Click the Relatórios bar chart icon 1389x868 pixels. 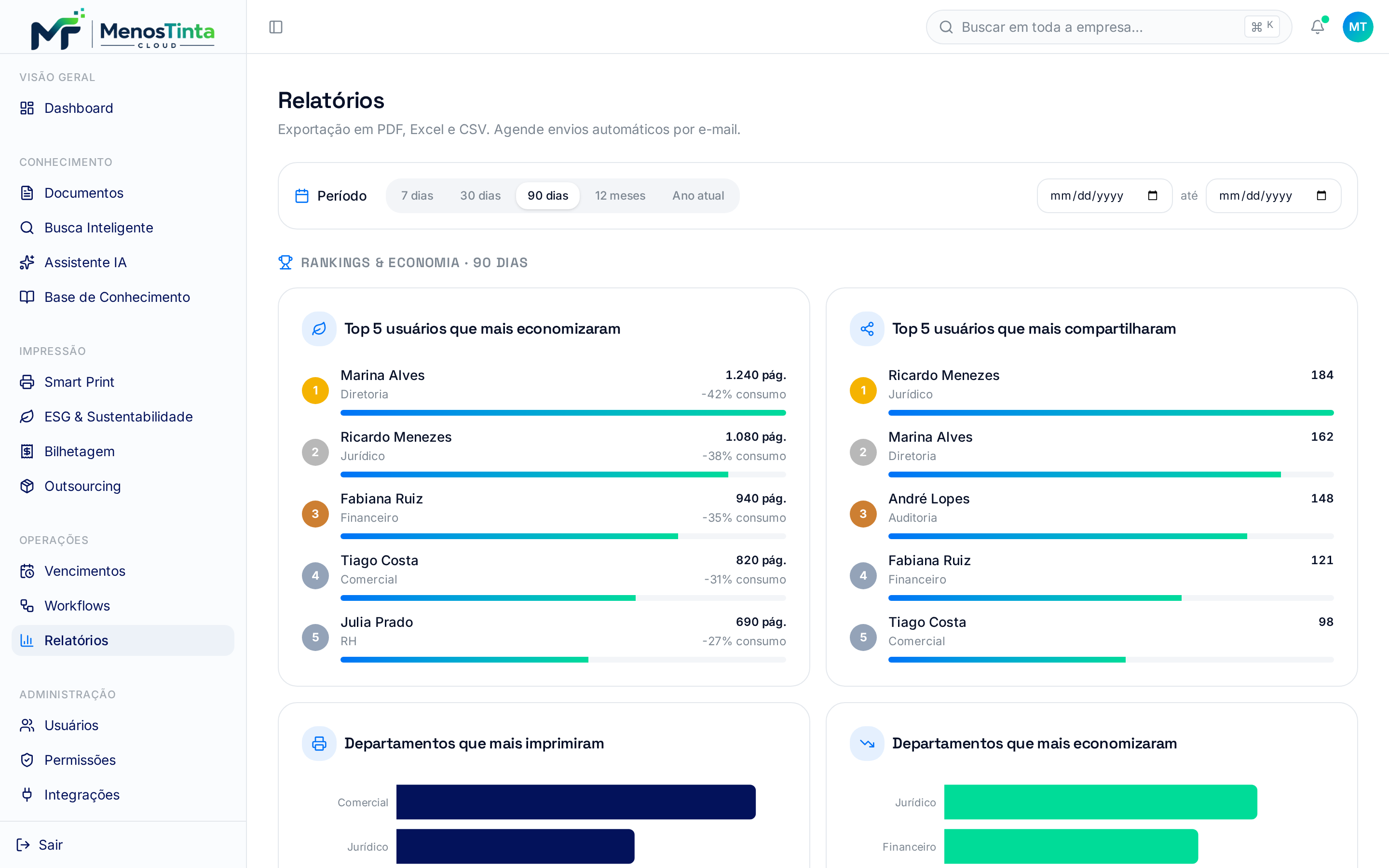click(27, 640)
